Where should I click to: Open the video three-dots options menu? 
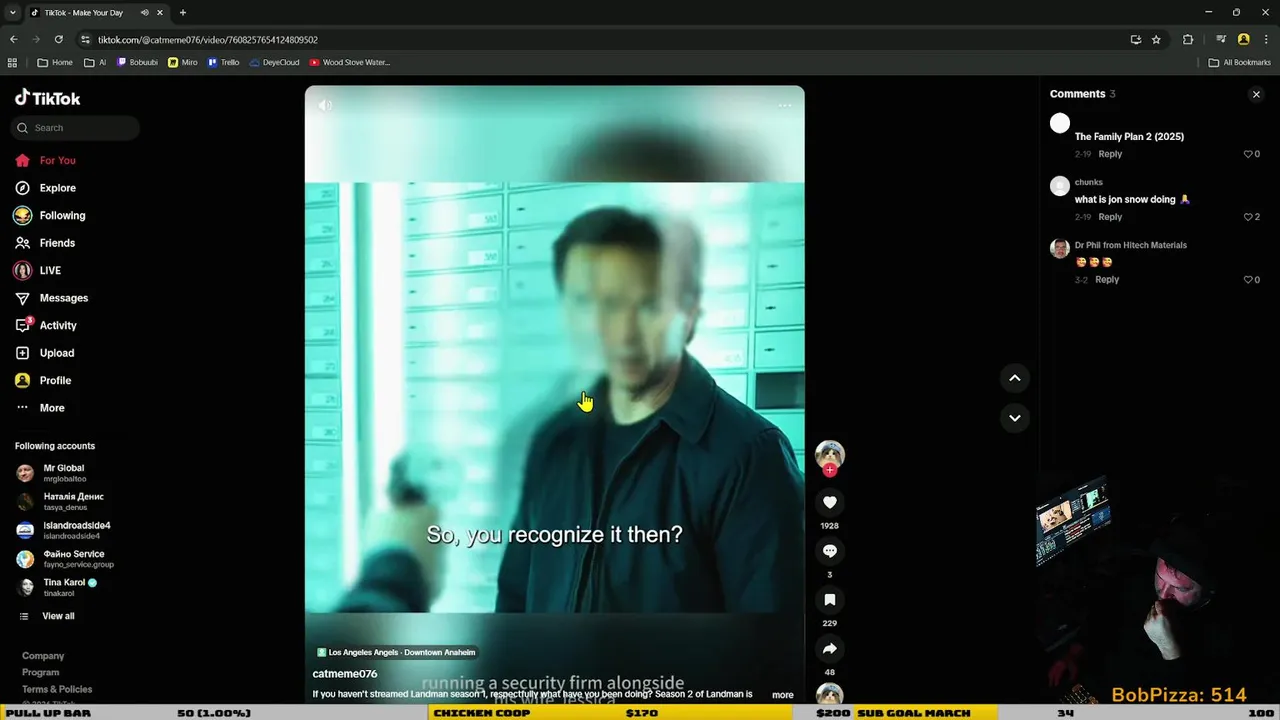tap(785, 104)
